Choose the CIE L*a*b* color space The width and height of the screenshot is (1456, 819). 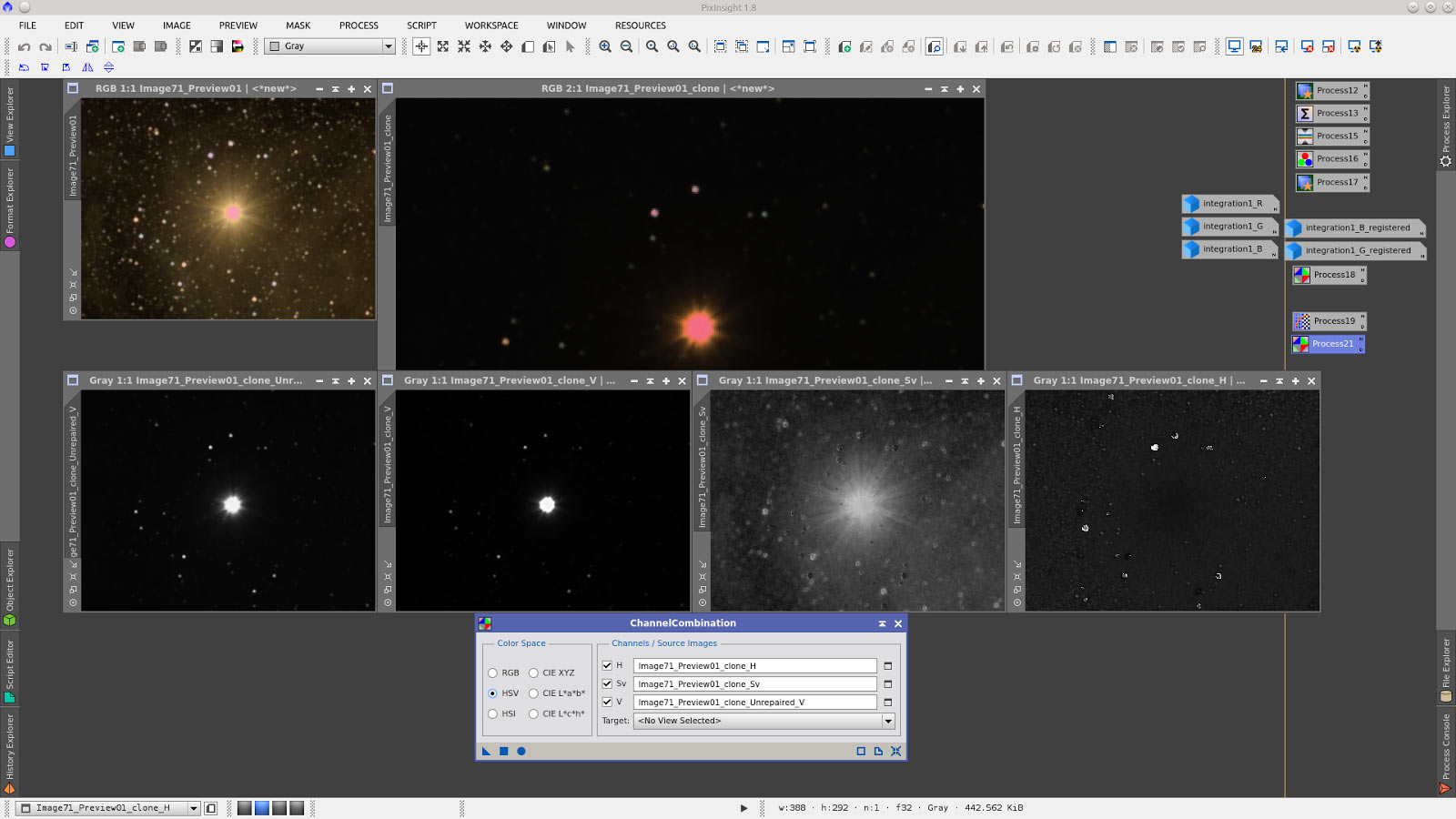click(x=534, y=693)
